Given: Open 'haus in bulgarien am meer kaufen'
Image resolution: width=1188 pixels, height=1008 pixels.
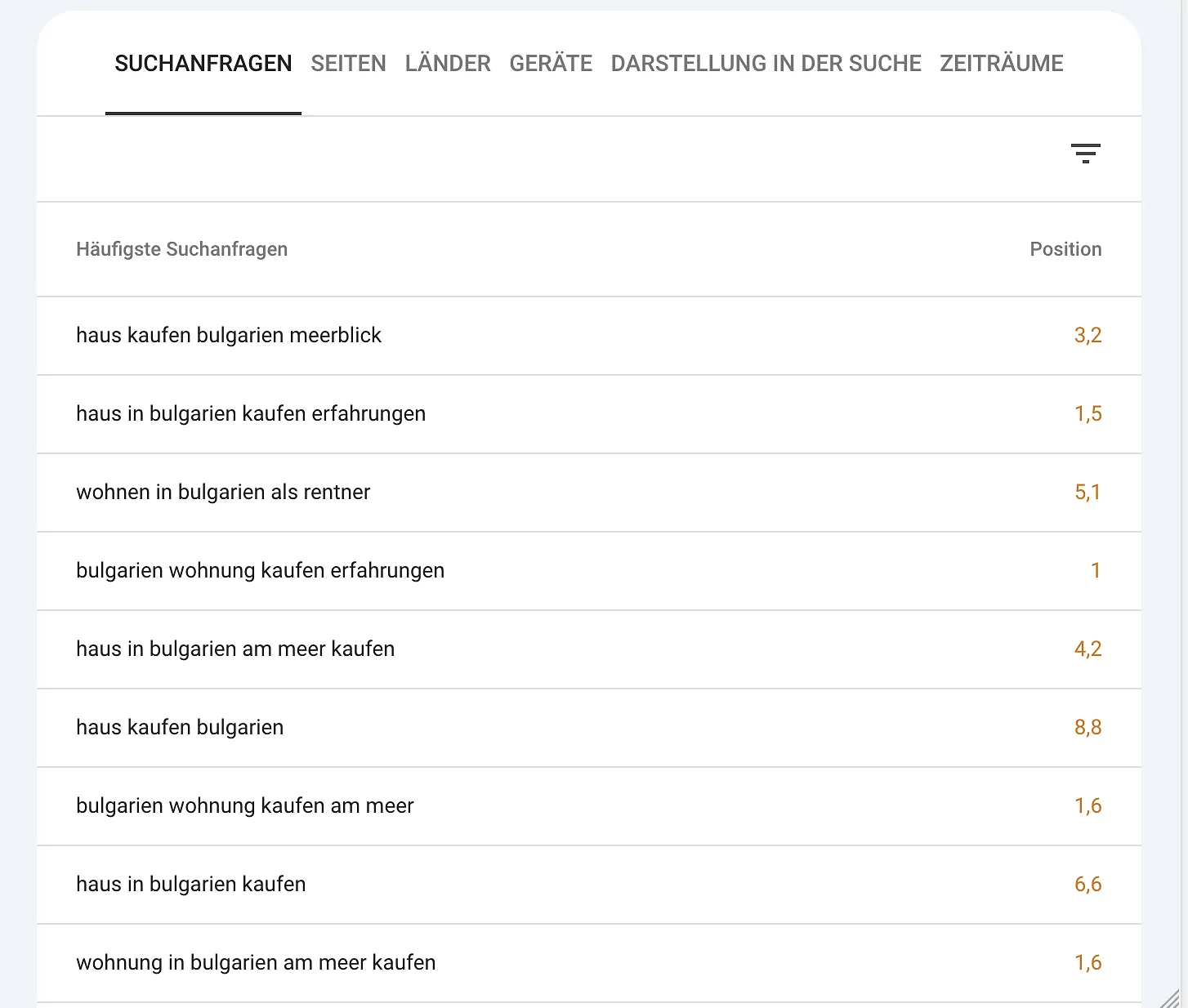Looking at the screenshot, I should [x=235, y=649].
